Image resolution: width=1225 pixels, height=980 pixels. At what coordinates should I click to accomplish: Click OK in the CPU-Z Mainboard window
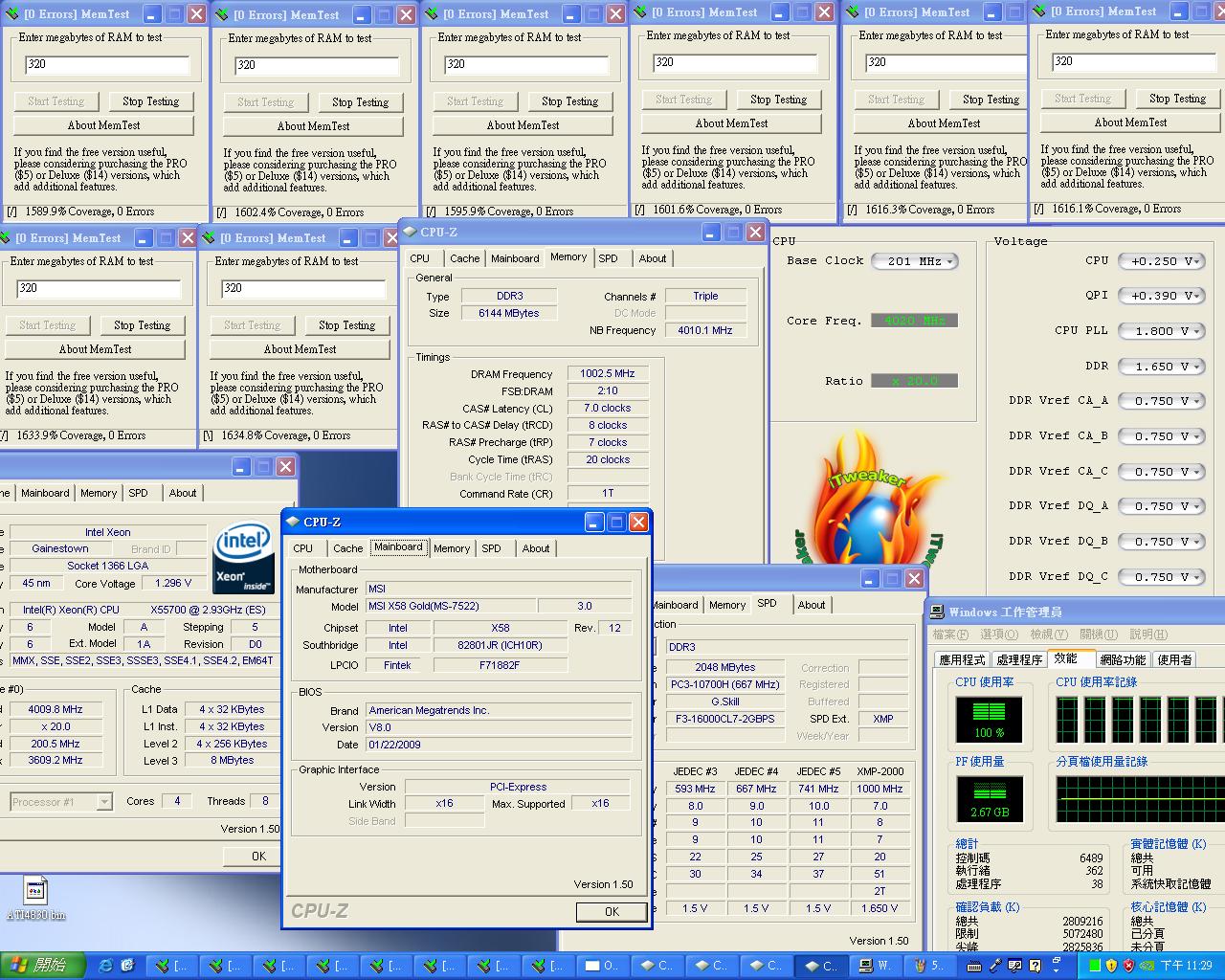point(612,912)
